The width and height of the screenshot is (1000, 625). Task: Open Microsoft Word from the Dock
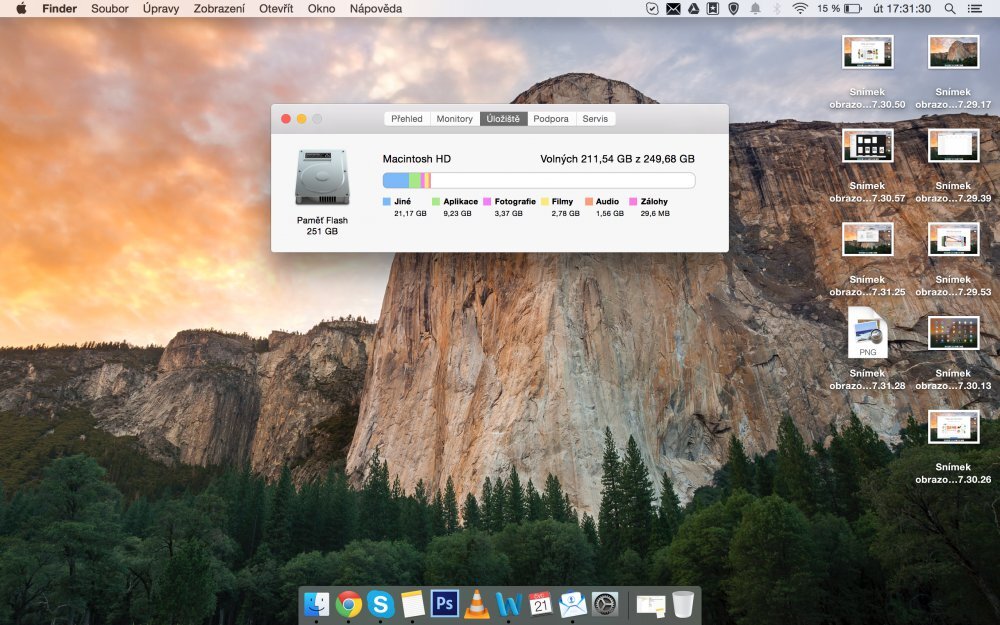click(508, 604)
